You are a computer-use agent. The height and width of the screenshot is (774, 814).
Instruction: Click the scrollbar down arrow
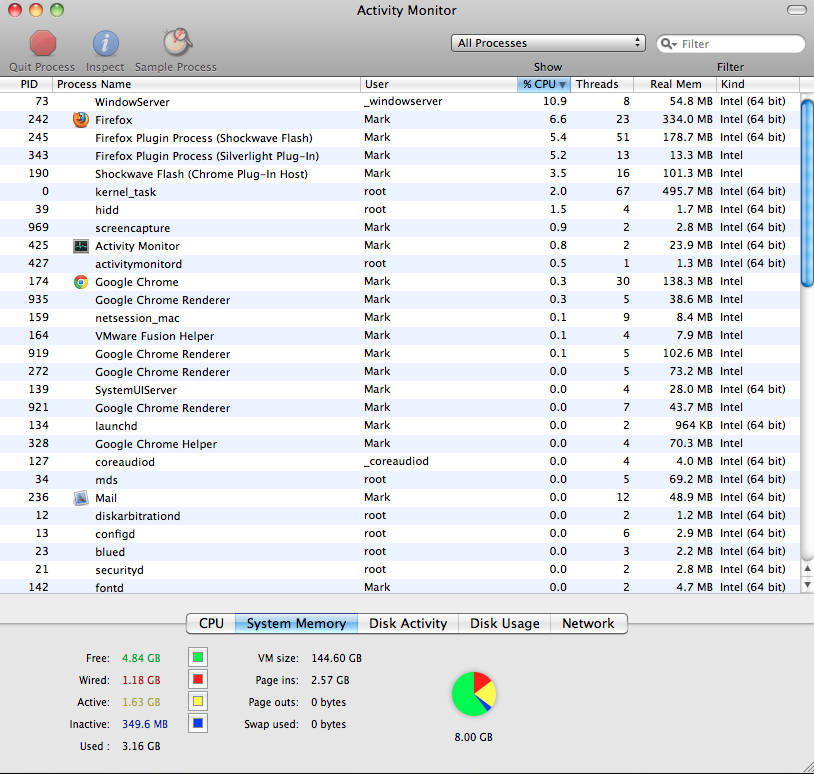(x=807, y=585)
